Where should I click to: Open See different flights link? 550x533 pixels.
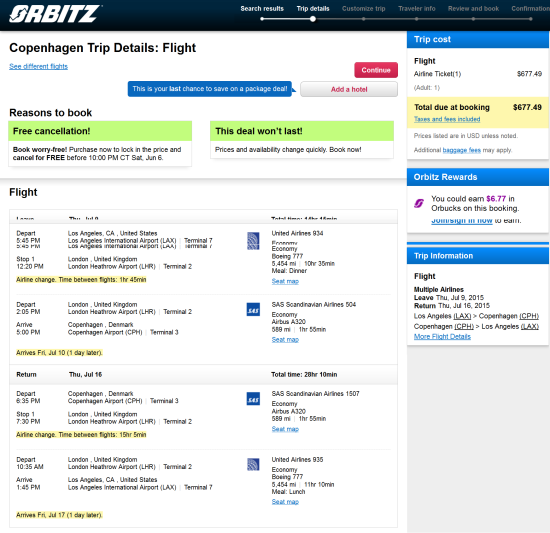tap(38, 67)
